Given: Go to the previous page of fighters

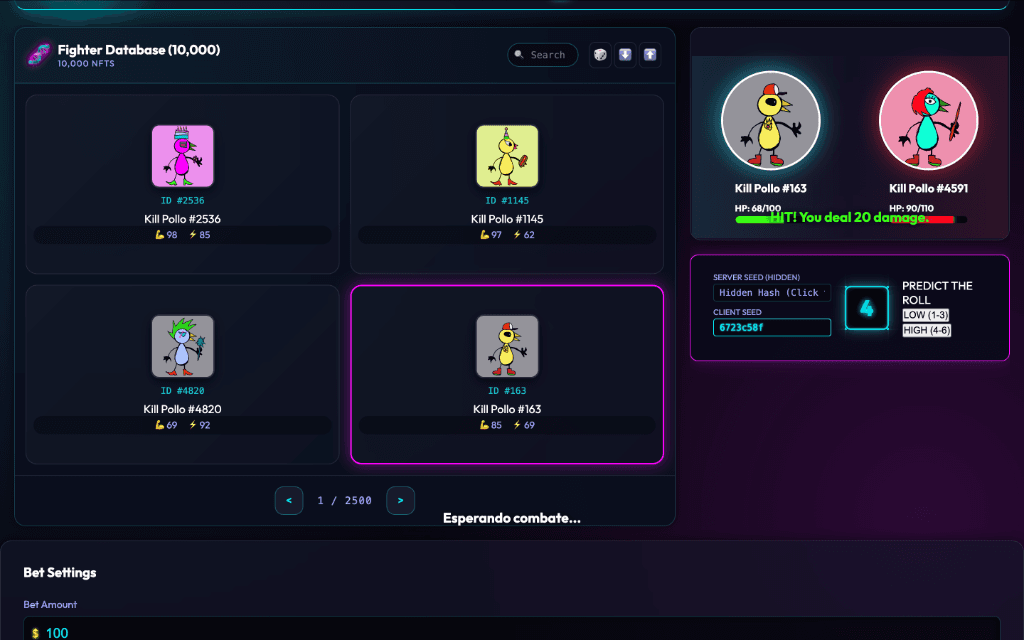Looking at the screenshot, I should (x=289, y=500).
